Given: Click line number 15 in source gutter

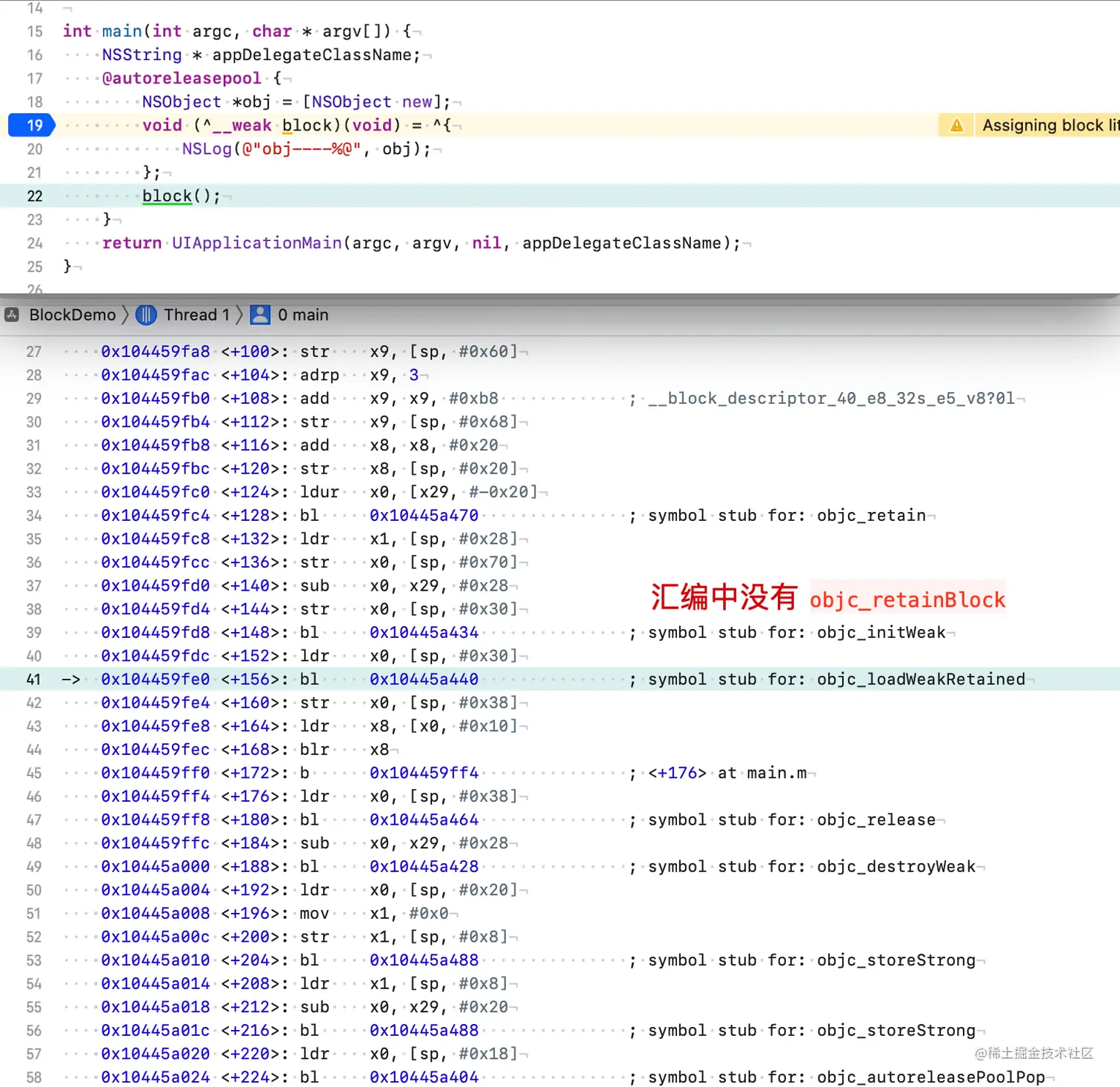Looking at the screenshot, I should [x=35, y=31].
